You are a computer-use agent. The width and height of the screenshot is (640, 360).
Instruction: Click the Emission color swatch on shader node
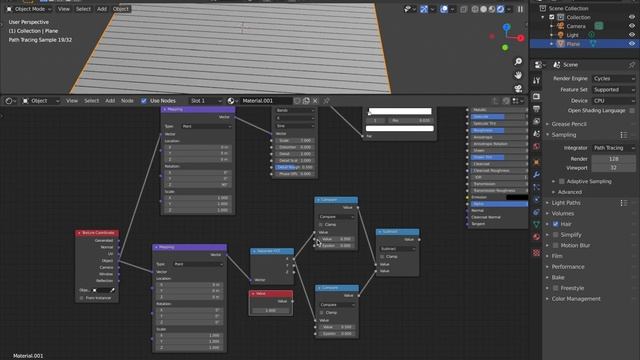click(517, 198)
